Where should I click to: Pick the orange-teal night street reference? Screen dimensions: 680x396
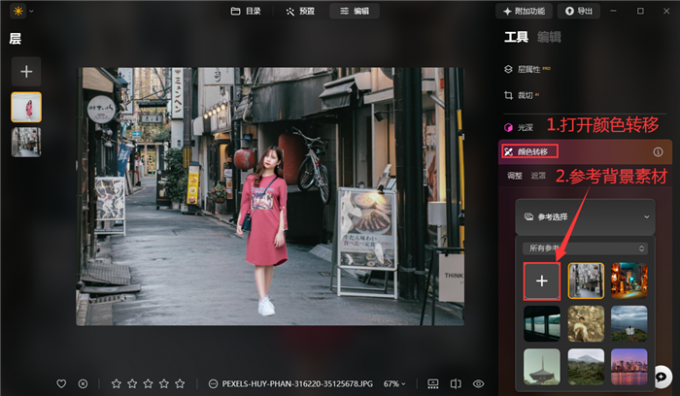tap(629, 281)
